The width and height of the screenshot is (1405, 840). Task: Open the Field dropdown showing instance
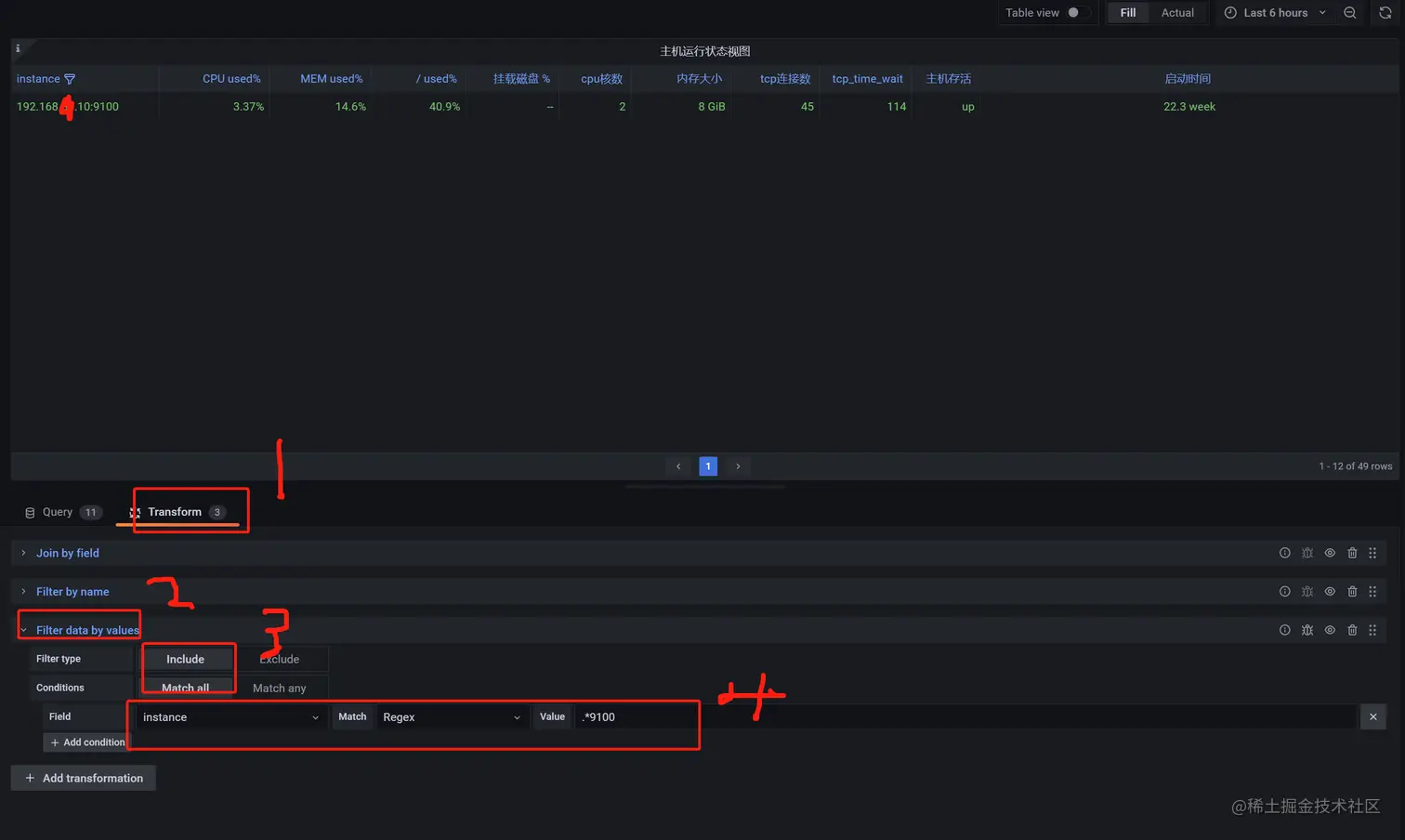[231, 717]
